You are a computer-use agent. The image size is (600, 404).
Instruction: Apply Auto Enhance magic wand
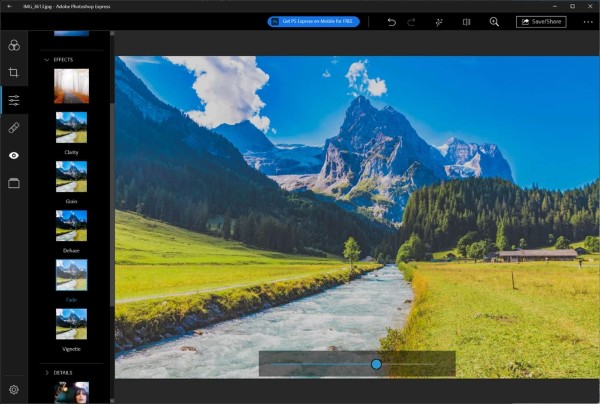tap(438, 21)
